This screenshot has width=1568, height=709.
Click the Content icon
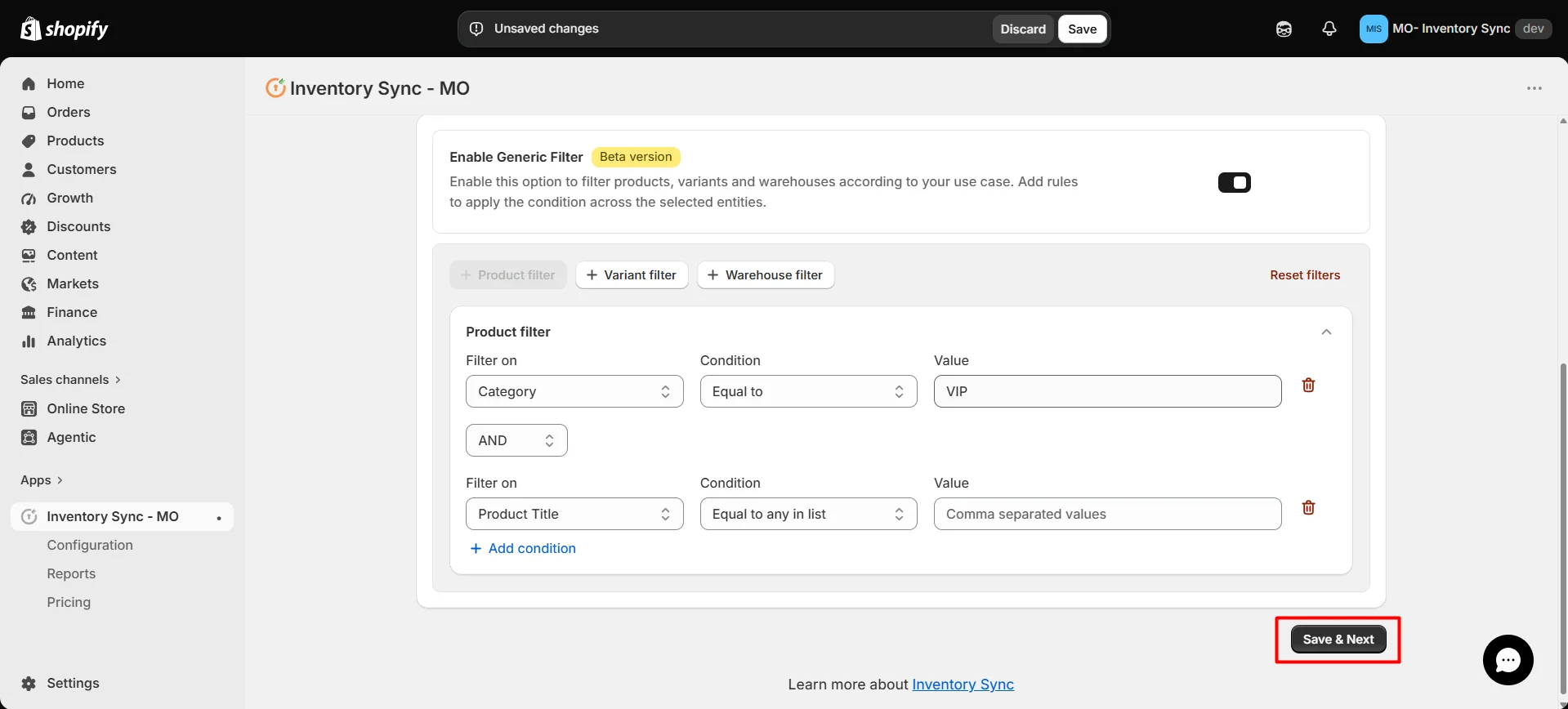[x=29, y=255]
